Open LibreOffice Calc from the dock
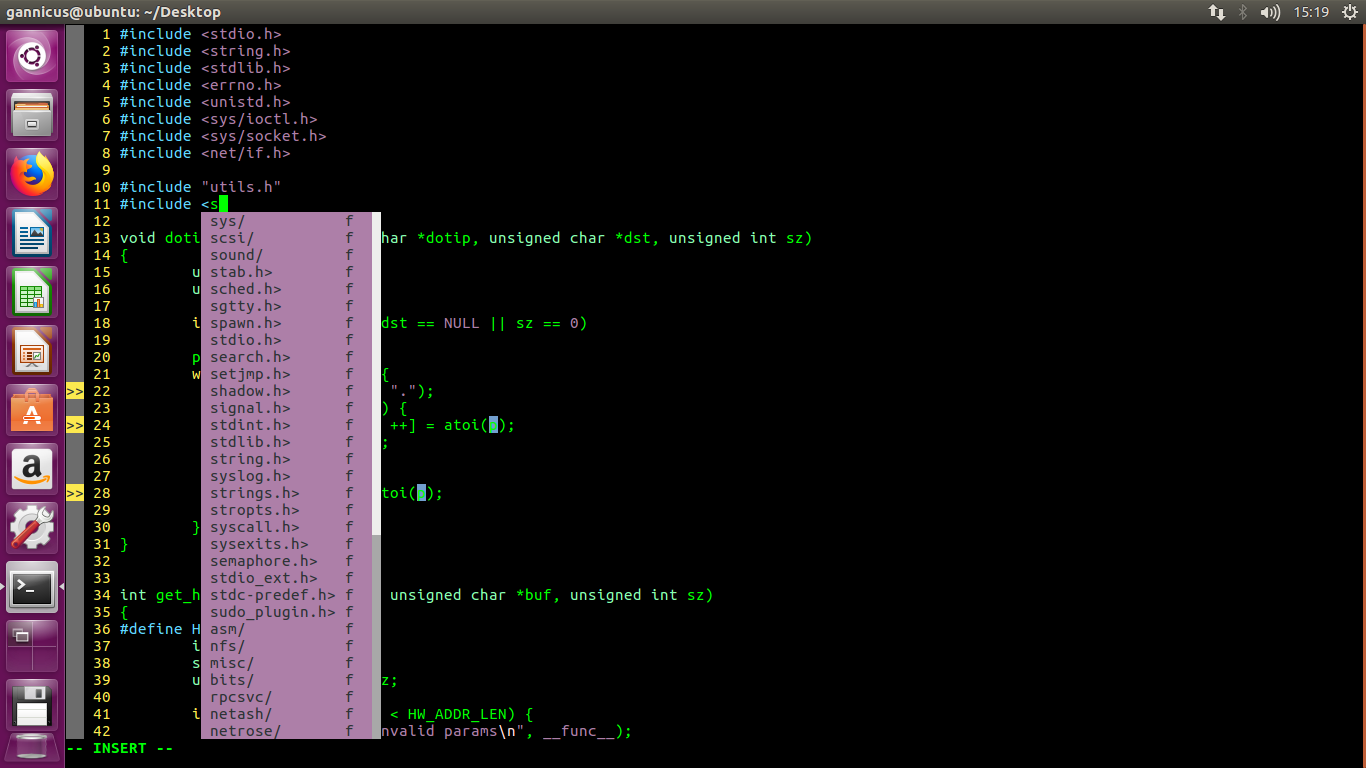The image size is (1366, 768). (x=33, y=292)
